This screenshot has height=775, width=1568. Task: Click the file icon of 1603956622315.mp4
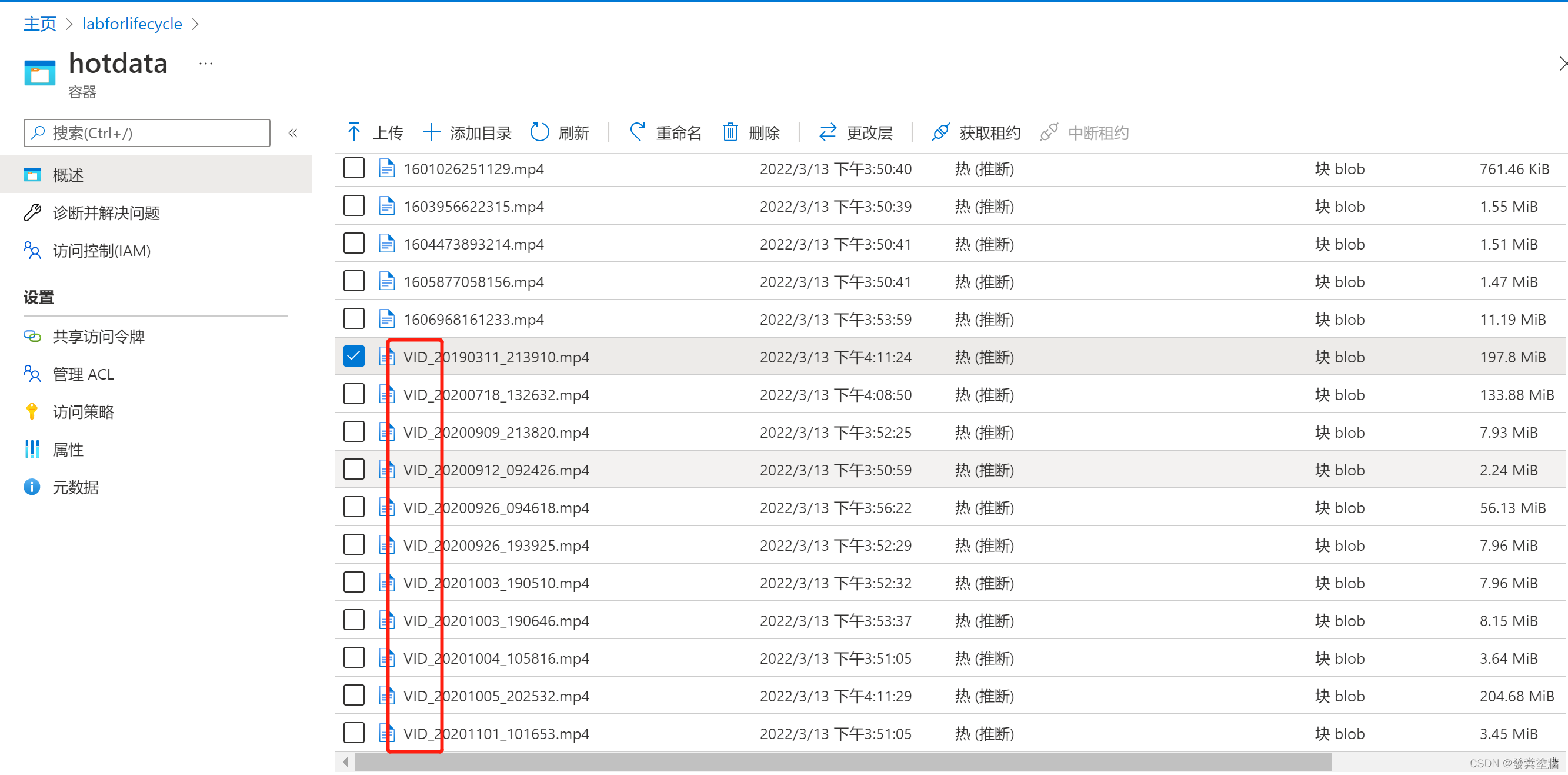386,206
